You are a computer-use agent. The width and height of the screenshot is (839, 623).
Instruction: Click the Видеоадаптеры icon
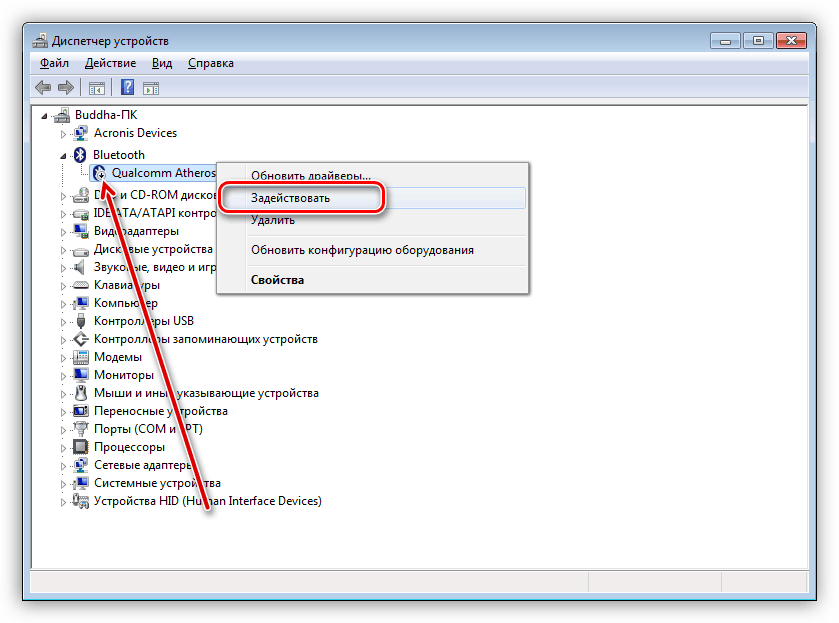(x=81, y=231)
